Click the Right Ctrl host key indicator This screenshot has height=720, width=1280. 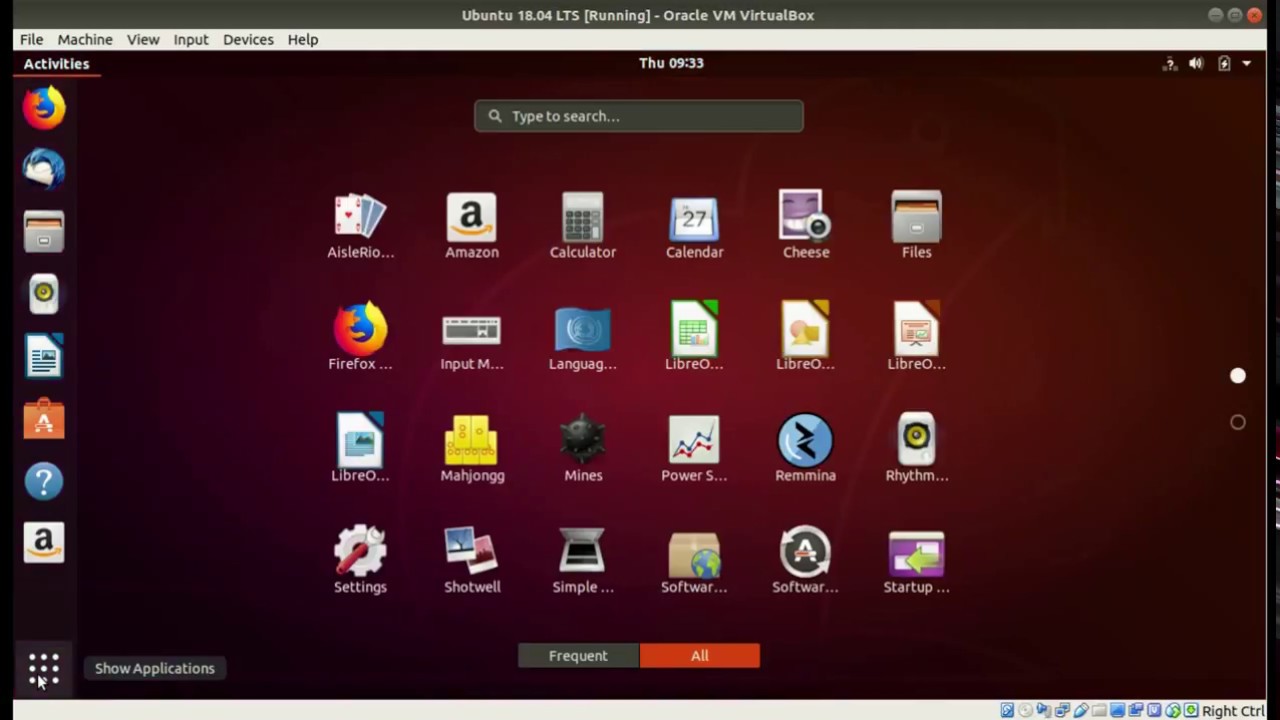click(1233, 711)
